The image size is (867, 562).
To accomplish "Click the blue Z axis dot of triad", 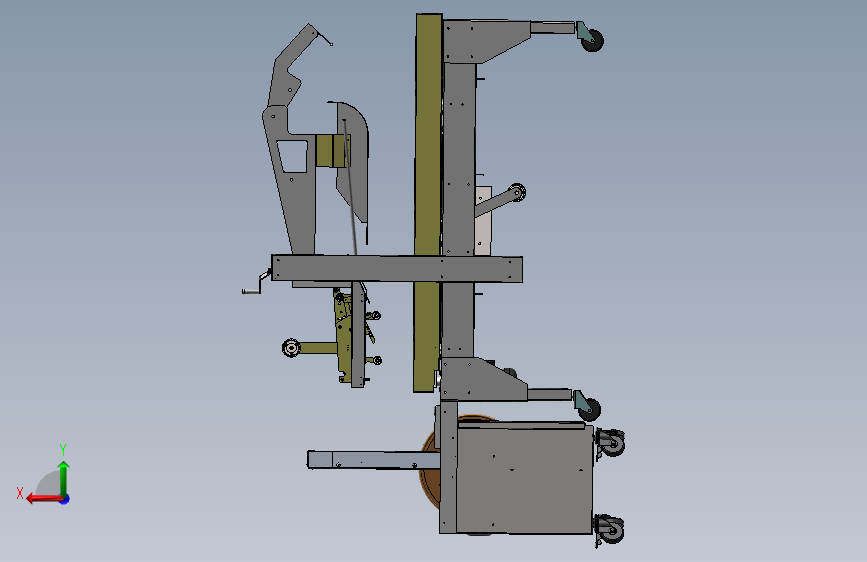I will click(65, 499).
